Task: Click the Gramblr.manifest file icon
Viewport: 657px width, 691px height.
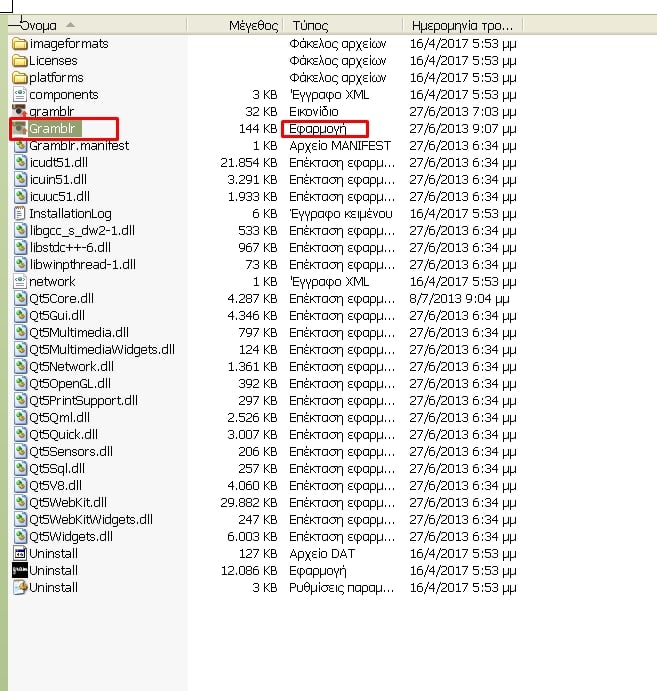Action: 20,145
